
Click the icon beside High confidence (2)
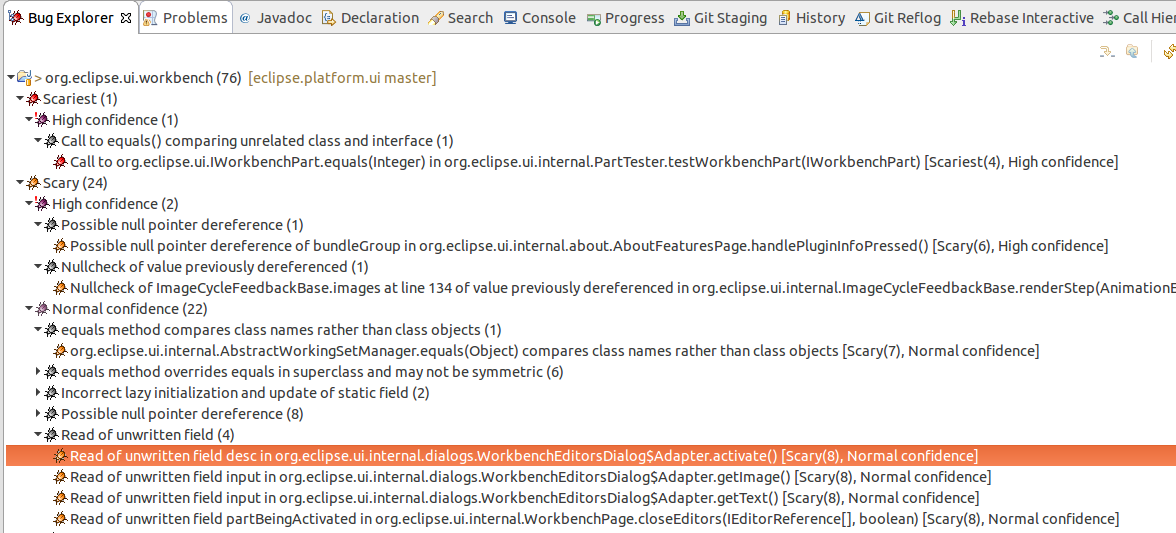(x=42, y=203)
